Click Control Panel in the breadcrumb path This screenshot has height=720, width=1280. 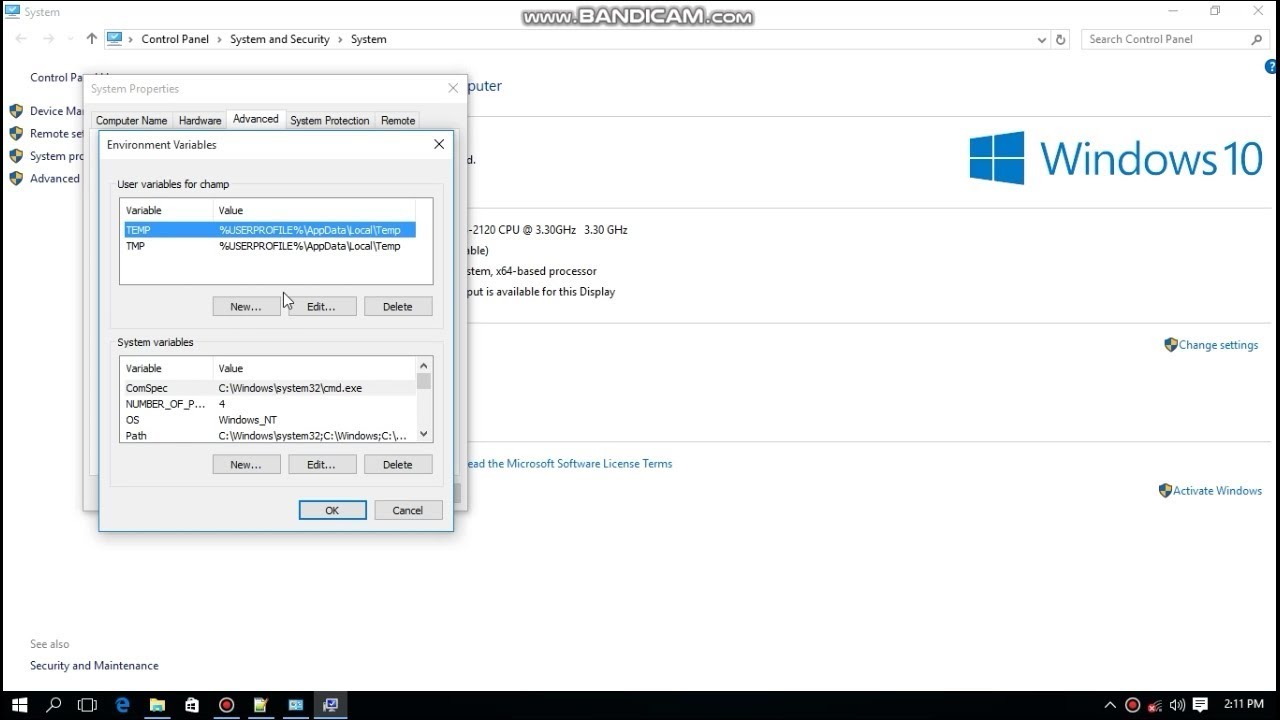point(175,39)
